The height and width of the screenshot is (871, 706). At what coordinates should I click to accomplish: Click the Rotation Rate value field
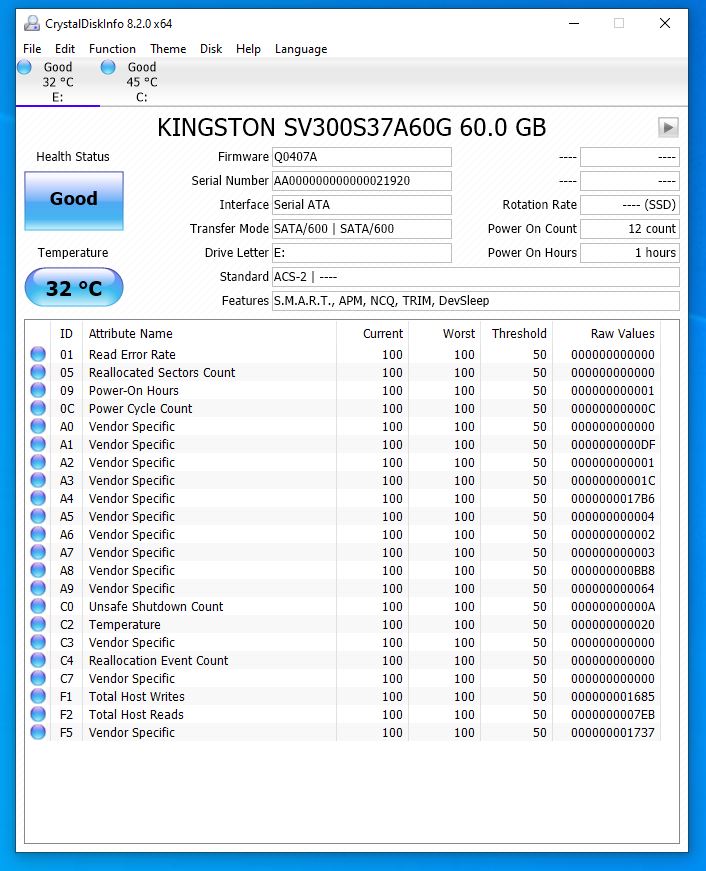[x=630, y=204]
